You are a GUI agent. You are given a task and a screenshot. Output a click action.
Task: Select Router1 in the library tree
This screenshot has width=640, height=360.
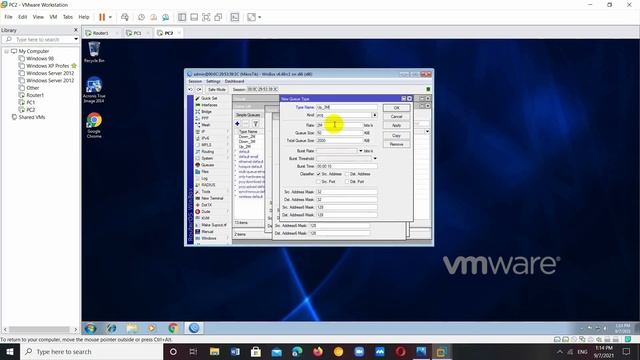(x=35, y=95)
